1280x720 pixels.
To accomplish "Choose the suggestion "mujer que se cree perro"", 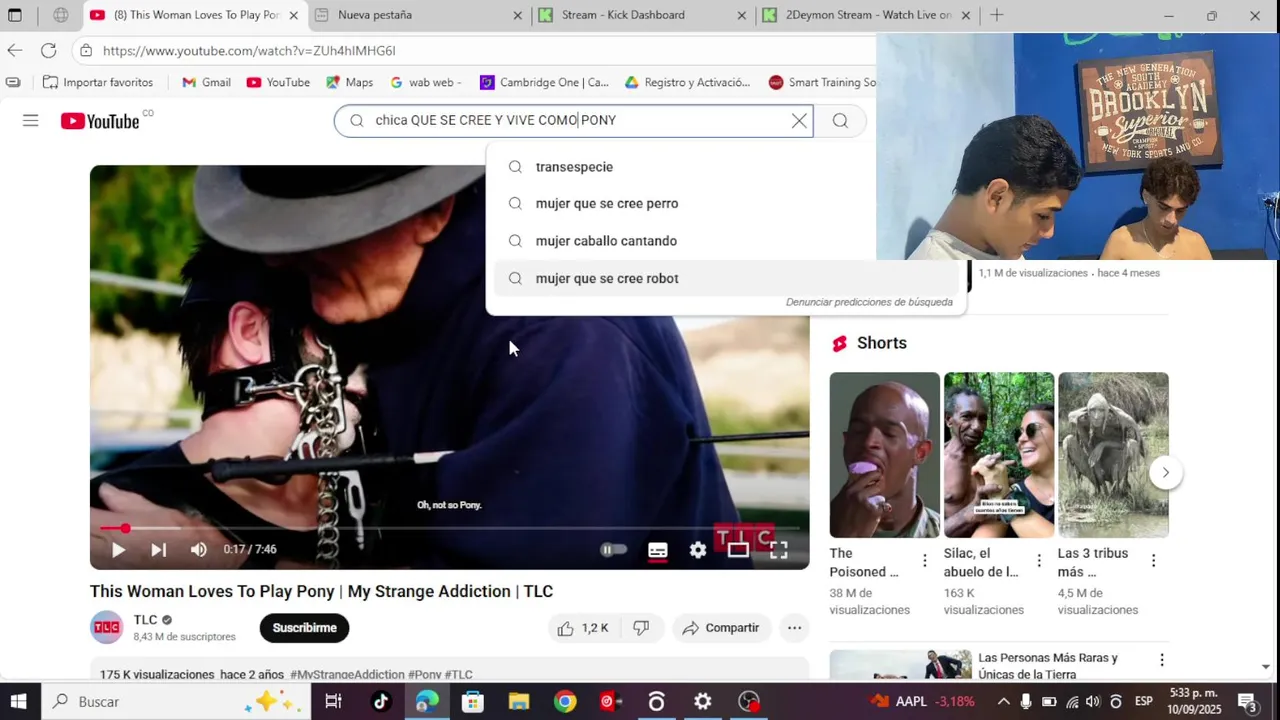I will point(726,204).
